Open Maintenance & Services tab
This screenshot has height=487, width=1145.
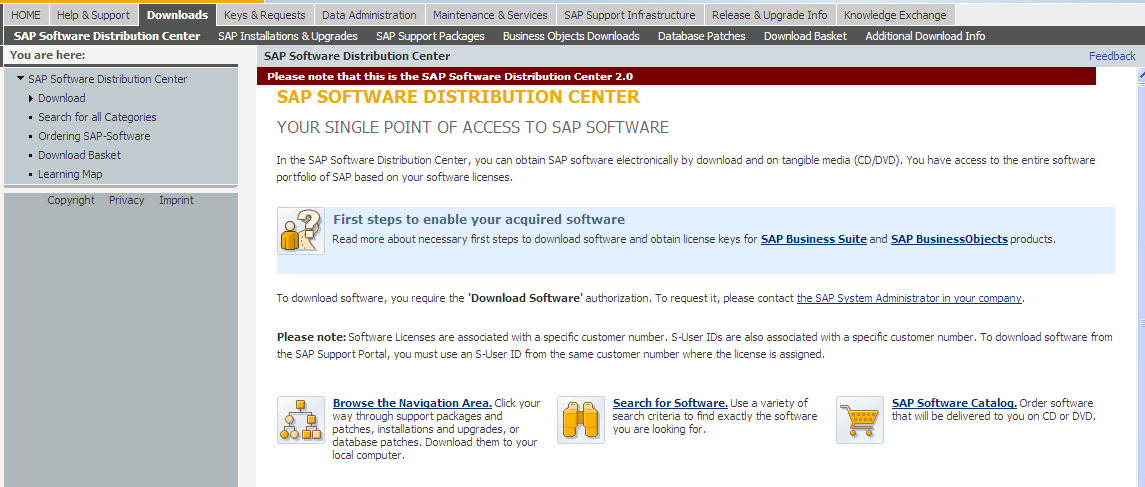point(490,15)
